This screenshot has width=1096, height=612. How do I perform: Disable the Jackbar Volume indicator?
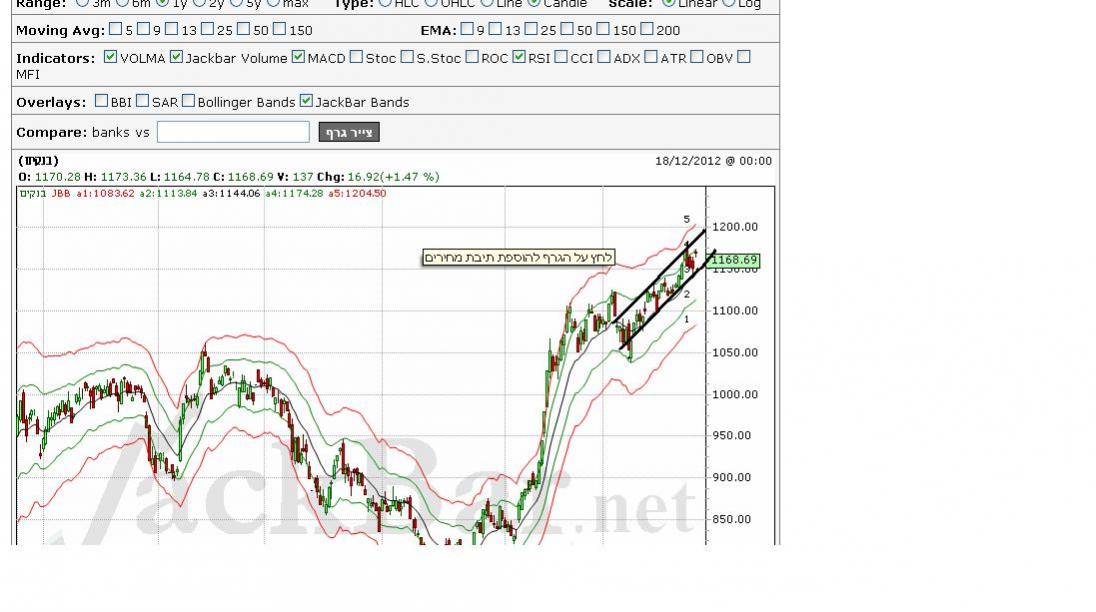176,57
